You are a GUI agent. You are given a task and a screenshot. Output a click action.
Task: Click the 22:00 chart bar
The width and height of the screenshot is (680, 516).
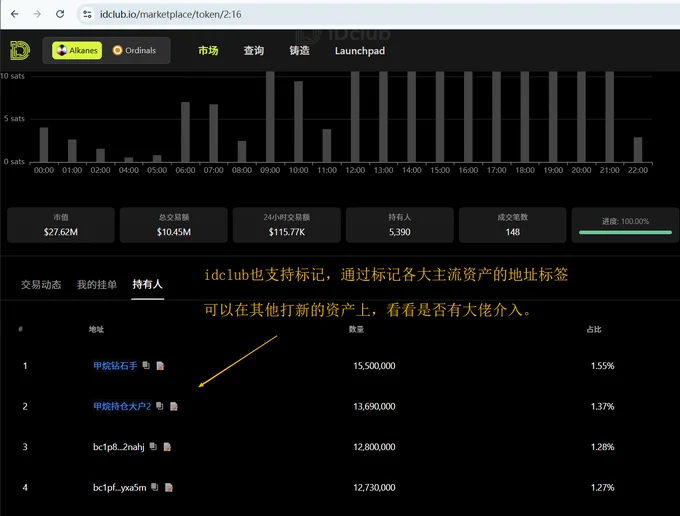click(638, 150)
